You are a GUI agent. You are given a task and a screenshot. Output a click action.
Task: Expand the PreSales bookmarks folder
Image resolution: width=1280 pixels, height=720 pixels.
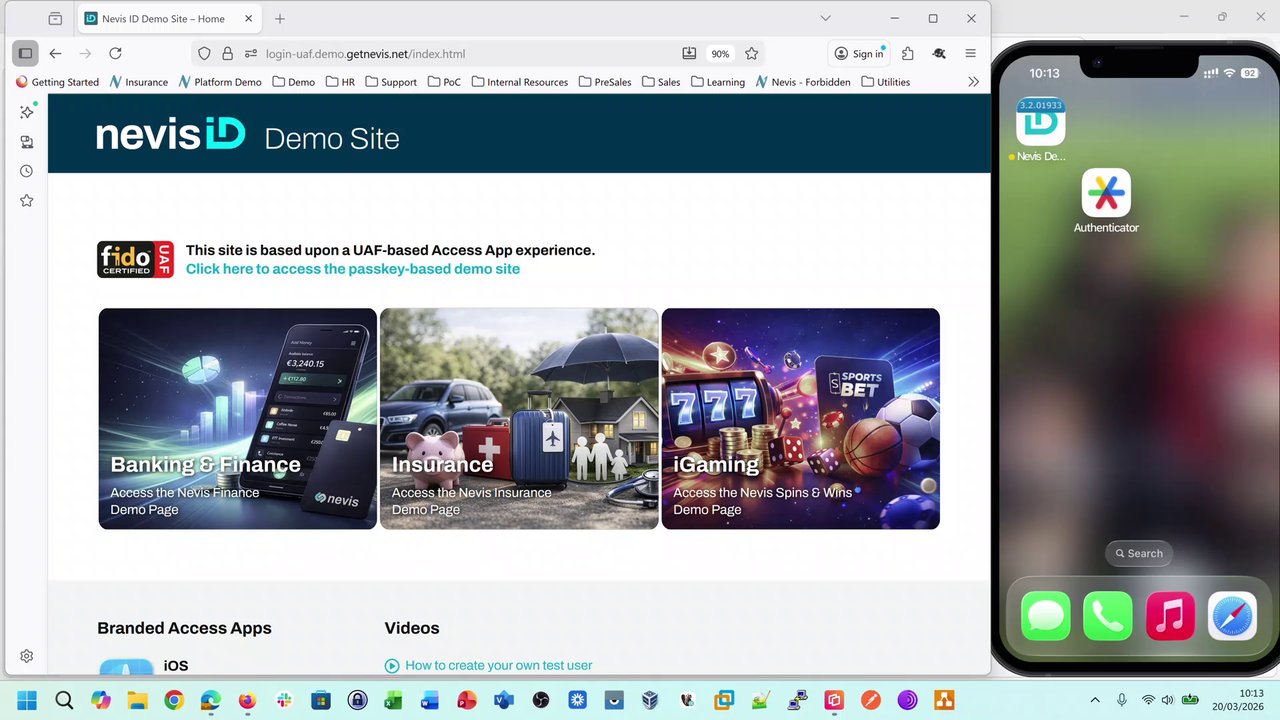604,82
